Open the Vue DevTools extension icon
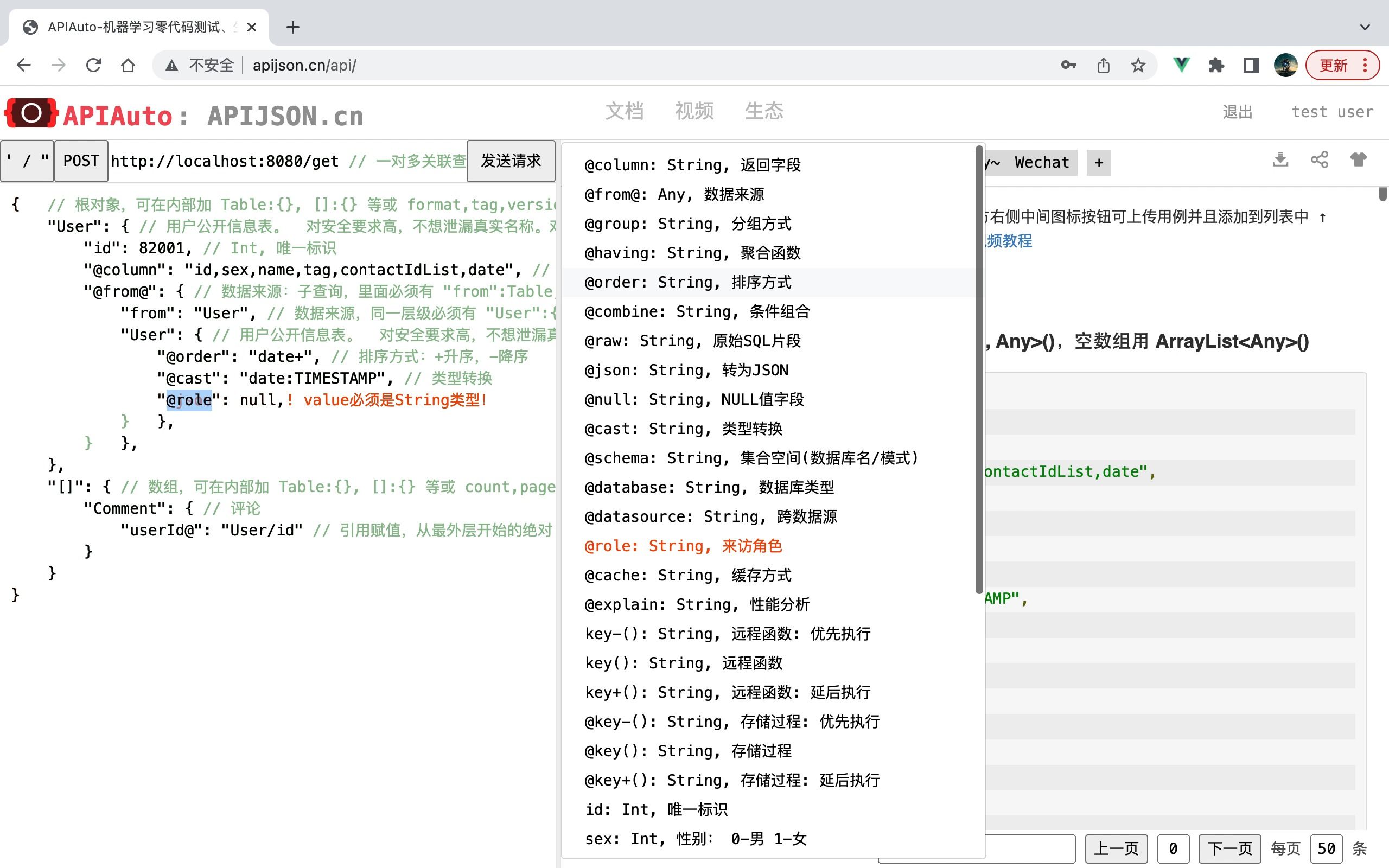Image resolution: width=1389 pixels, height=868 pixels. (x=1181, y=65)
